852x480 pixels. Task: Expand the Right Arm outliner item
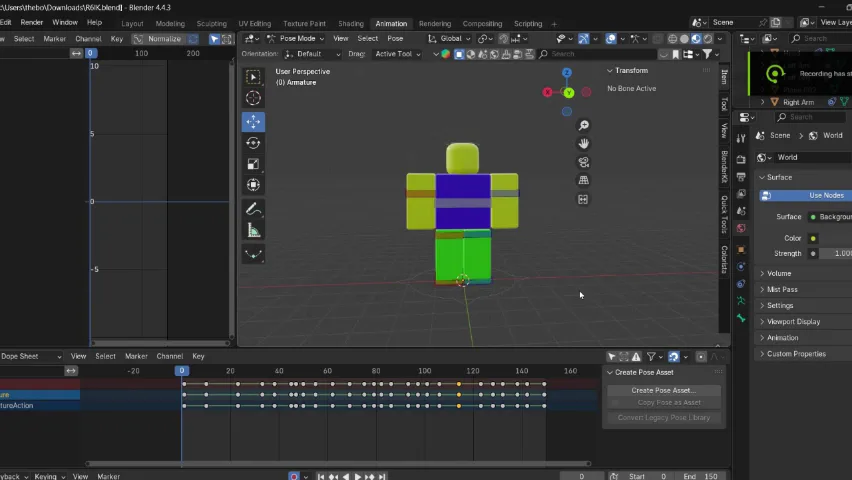pos(762,102)
